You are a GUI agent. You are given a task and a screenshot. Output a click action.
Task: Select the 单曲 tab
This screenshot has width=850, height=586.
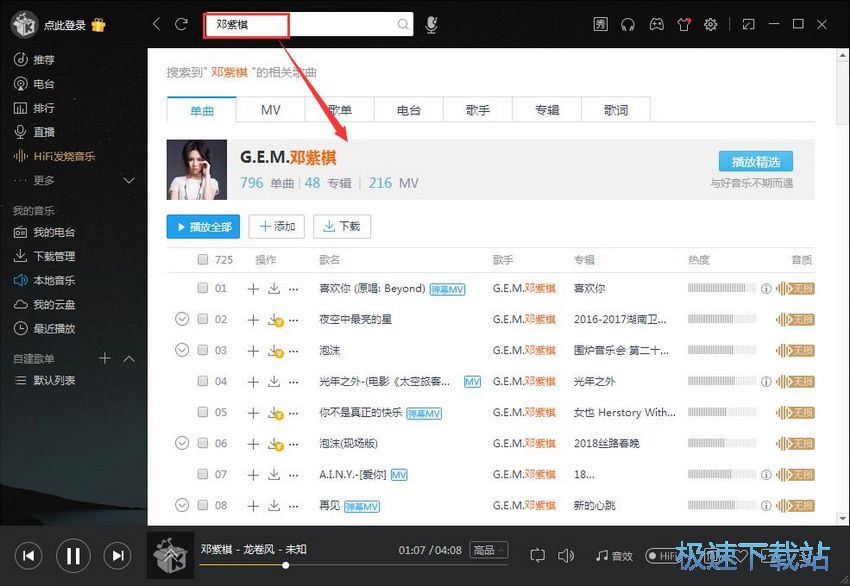(202, 111)
